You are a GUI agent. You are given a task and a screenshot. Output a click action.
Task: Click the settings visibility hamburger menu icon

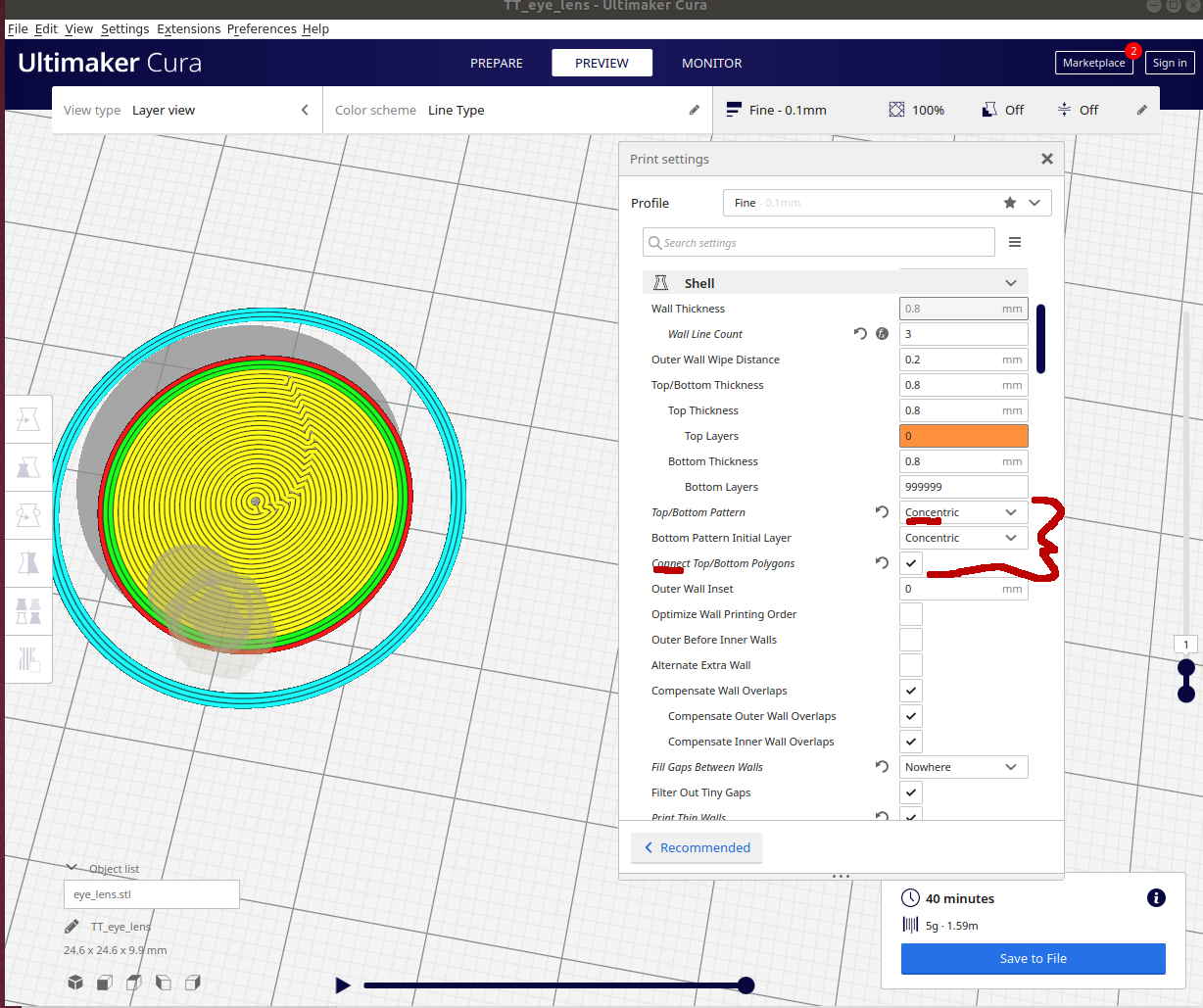[1015, 242]
